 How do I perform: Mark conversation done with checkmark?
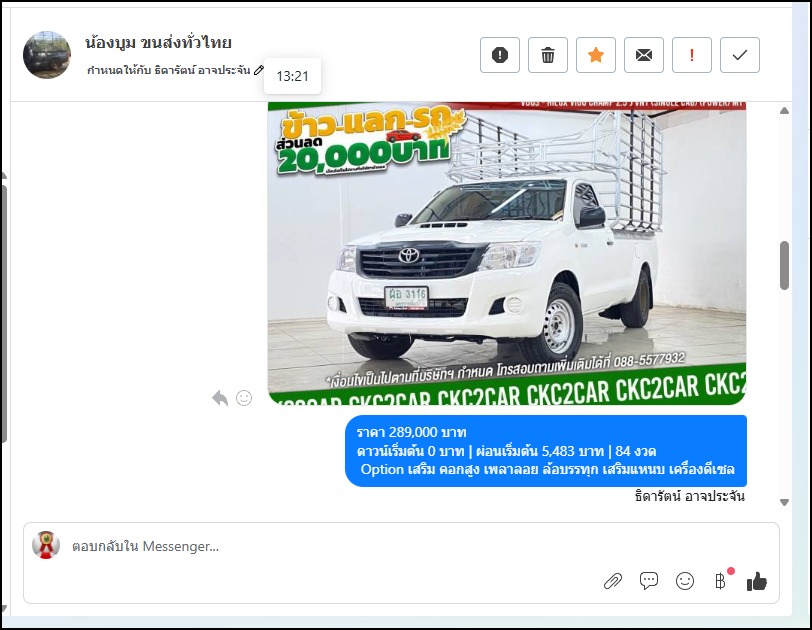pyautogui.click(x=740, y=55)
